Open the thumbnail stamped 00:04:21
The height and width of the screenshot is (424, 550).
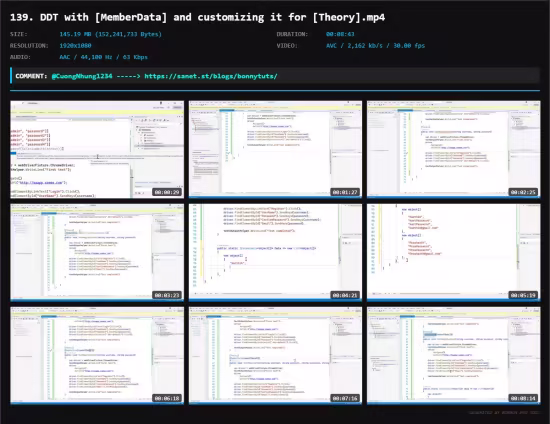pos(275,253)
